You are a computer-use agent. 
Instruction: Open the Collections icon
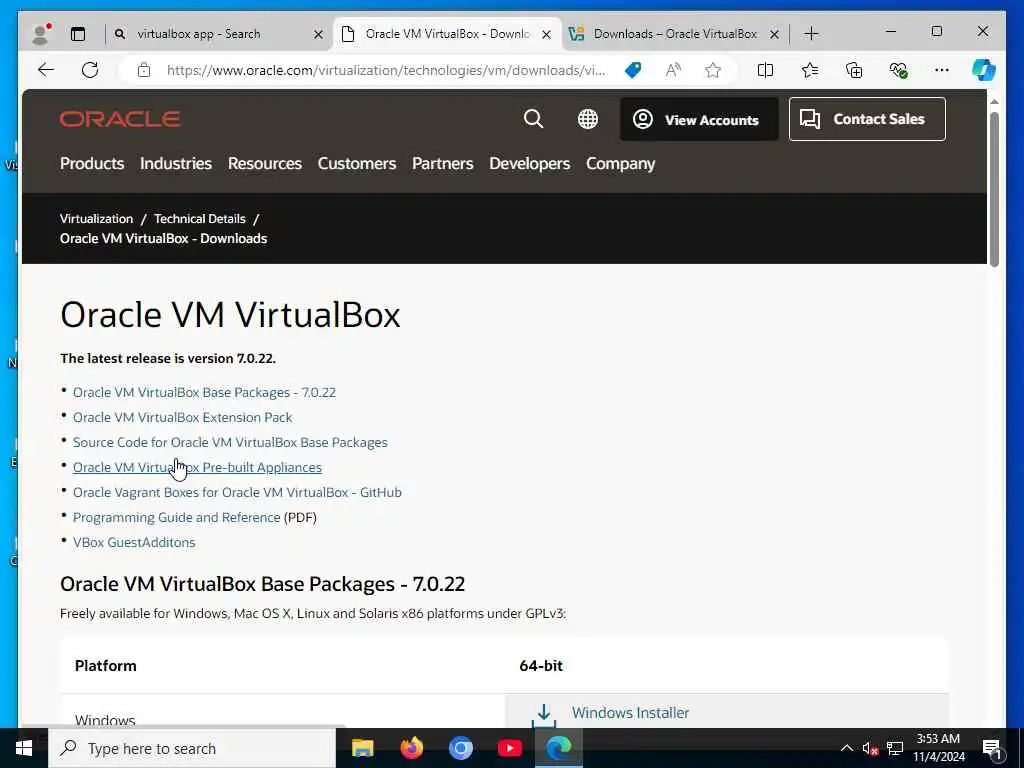pyautogui.click(x=854, y=70)
